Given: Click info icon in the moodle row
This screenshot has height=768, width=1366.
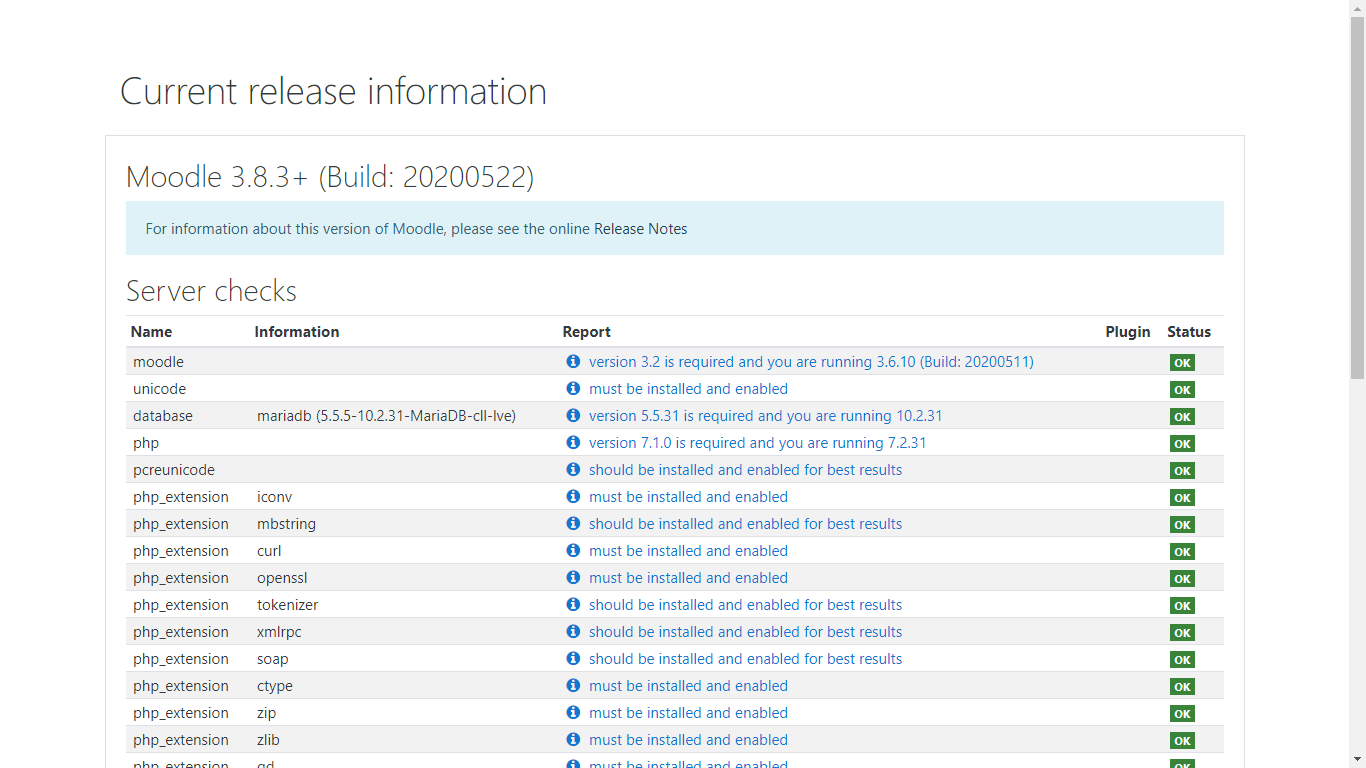Looking at the screenshot, I should (573, 361).
